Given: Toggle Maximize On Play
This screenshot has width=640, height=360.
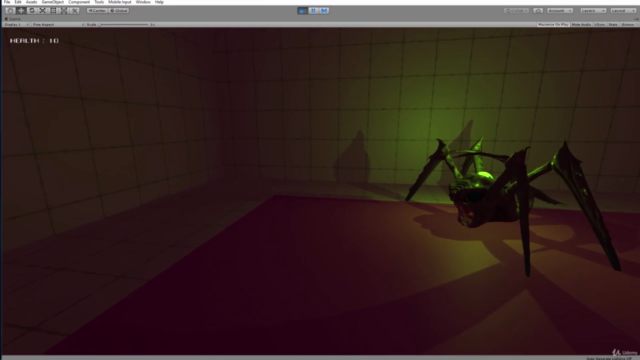Looking at the screenshot, I should click(553, 24).
